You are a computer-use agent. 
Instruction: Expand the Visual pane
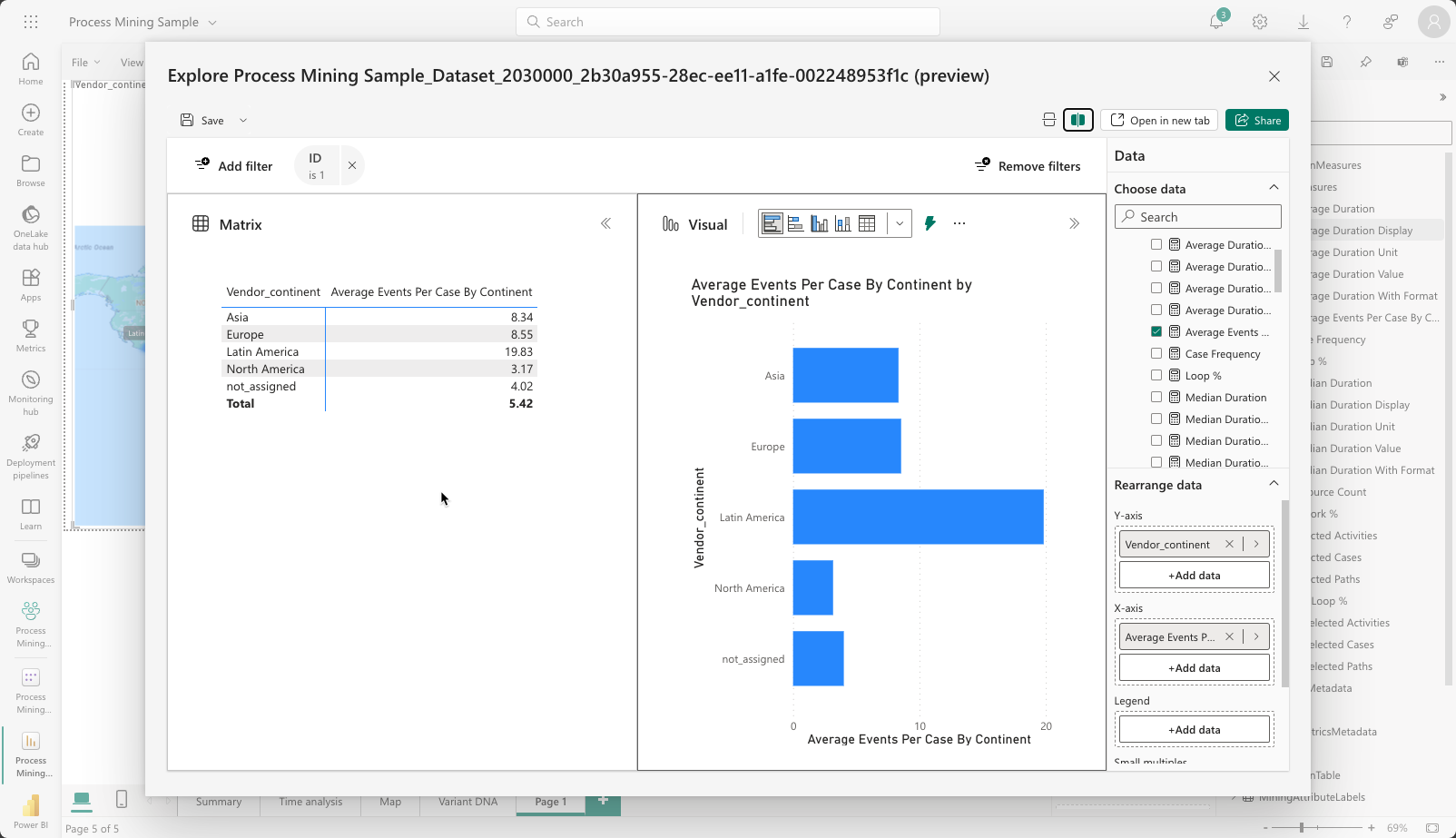tap(1074, 223)
